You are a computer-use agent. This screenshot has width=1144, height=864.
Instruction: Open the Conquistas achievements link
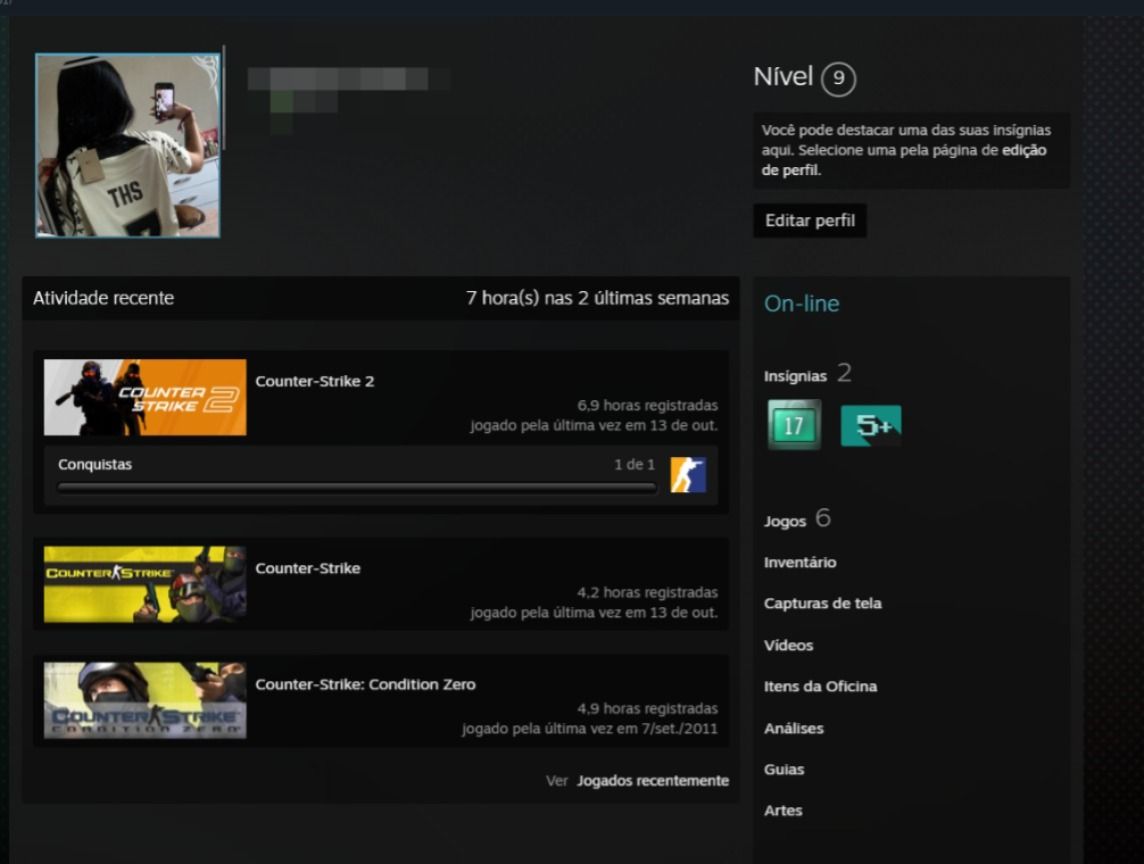click(95, 464)
